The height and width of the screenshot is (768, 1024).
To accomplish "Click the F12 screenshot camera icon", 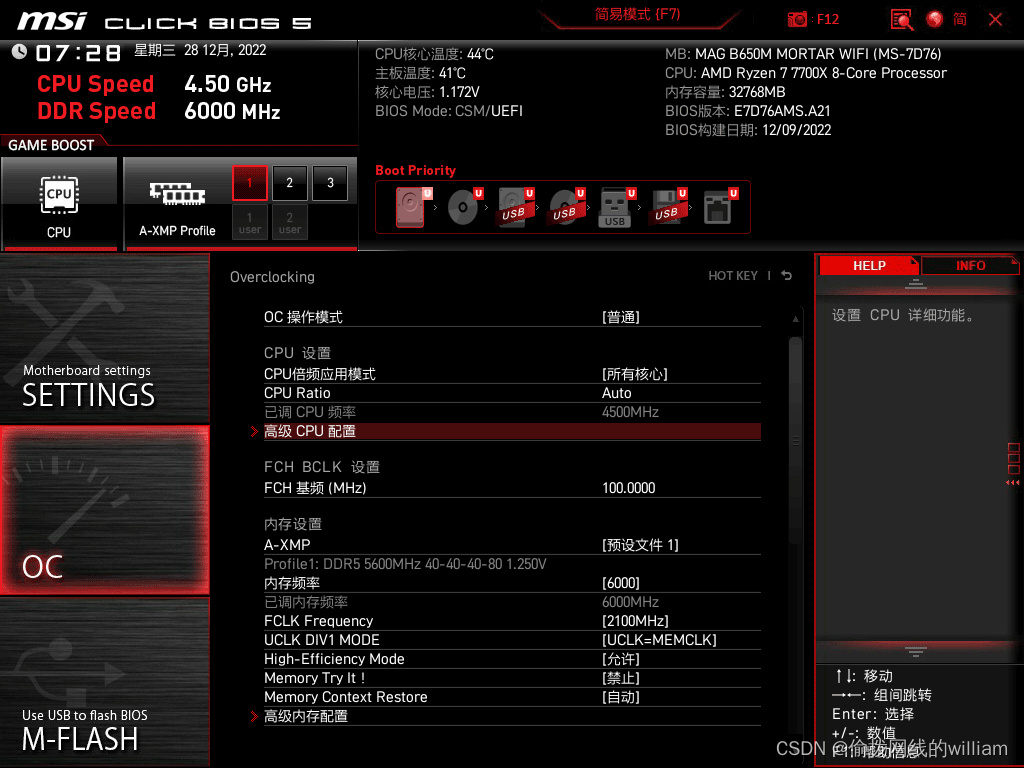I will click(797, 19).
